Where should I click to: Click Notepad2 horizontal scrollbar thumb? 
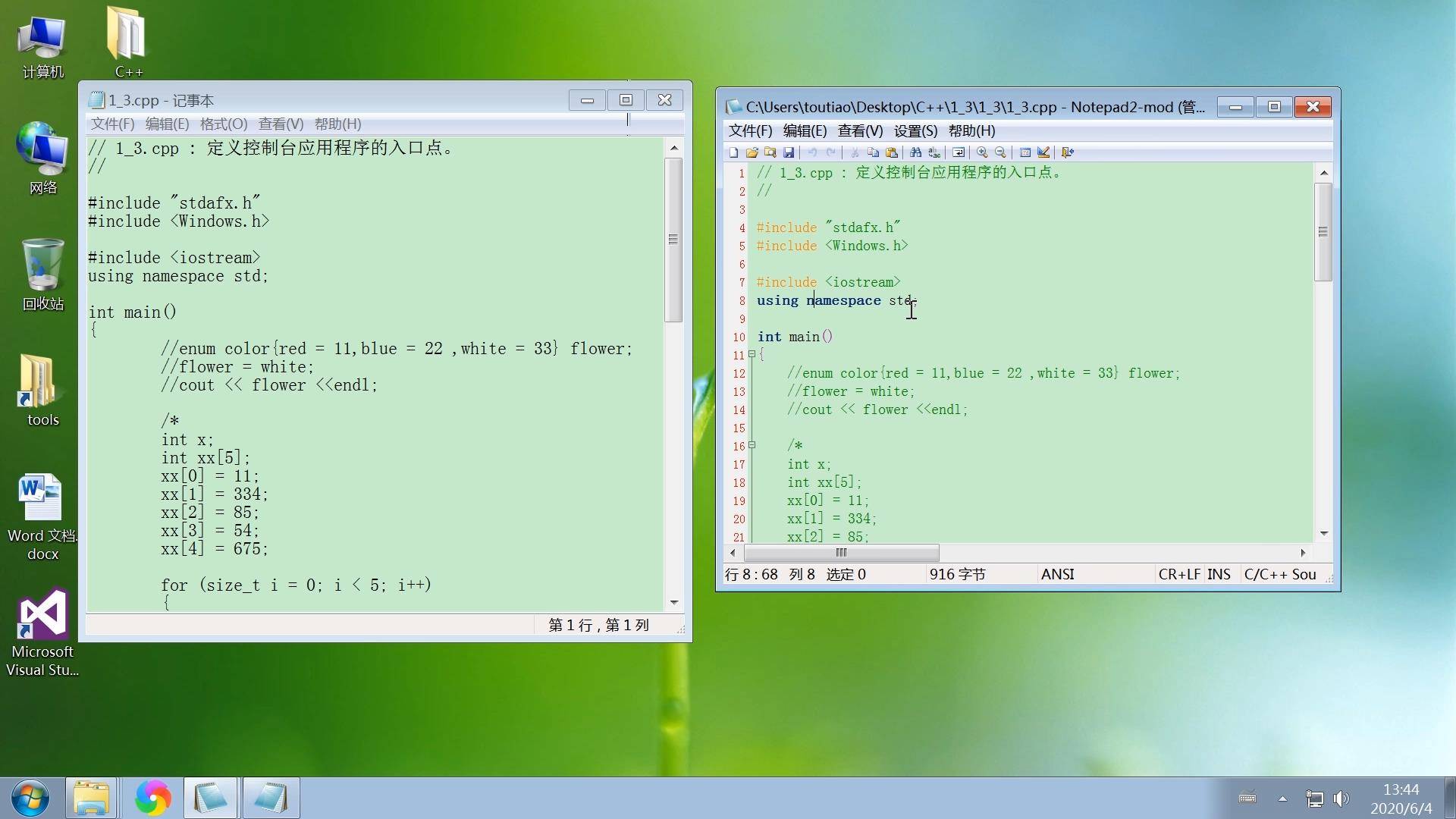pos(841,553)
